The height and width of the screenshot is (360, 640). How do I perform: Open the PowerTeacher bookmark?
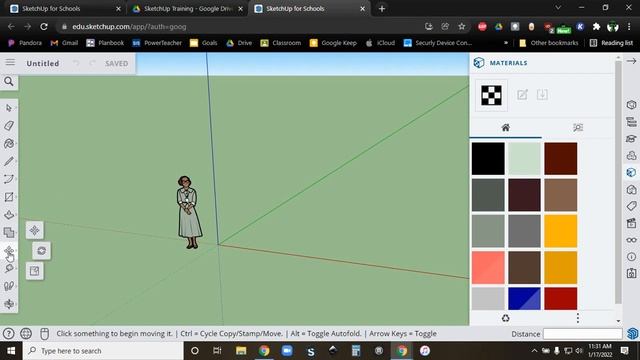(x=157, y=43)
